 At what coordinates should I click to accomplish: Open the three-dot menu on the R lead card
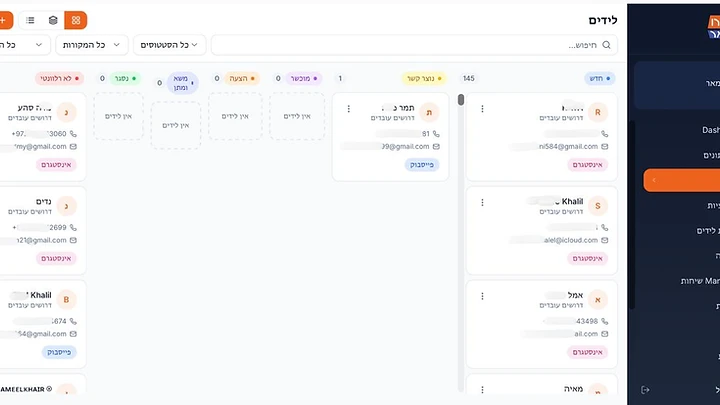(x=482, y=109)
